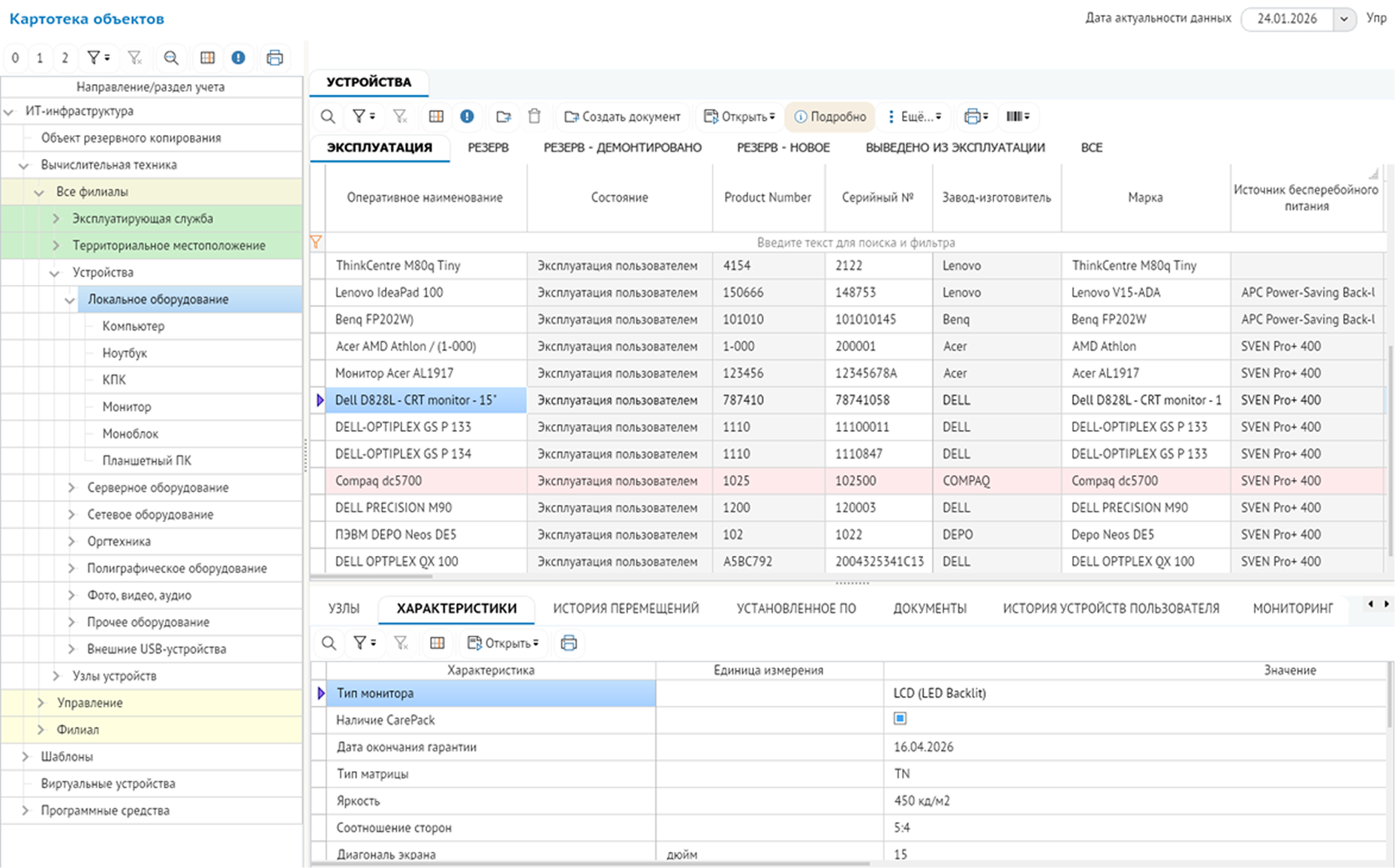Screen dimensions: 1395x868
Task: Expand the Шаблоны tree node
Action: pyautogui.click(x=25, y=756)
